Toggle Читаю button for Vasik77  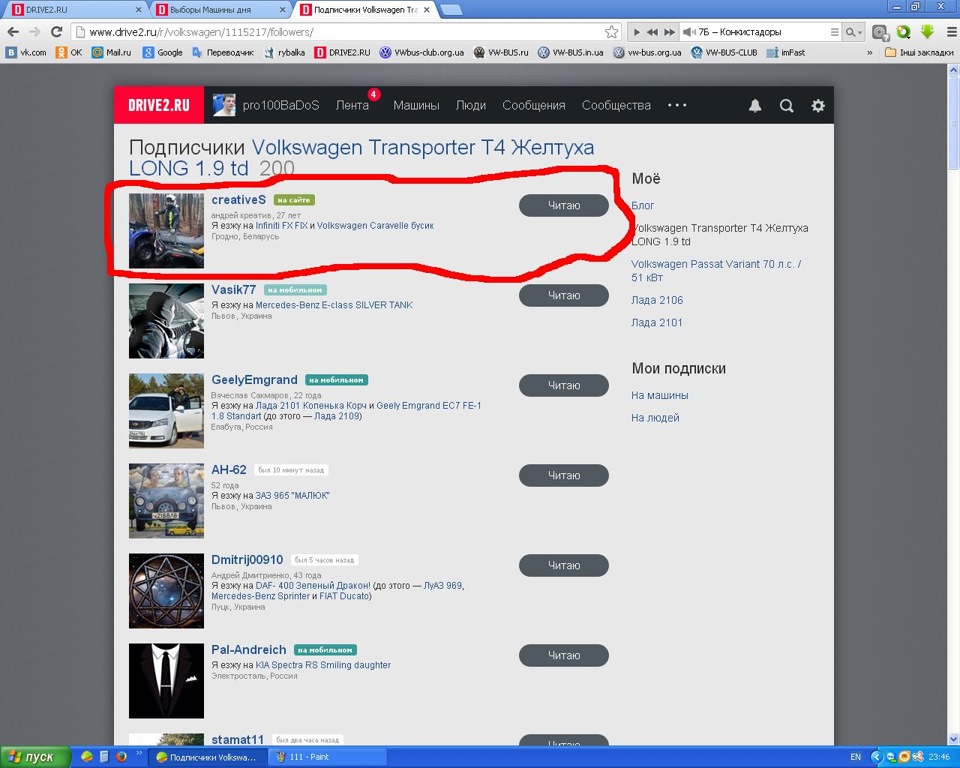pos(564,295)
